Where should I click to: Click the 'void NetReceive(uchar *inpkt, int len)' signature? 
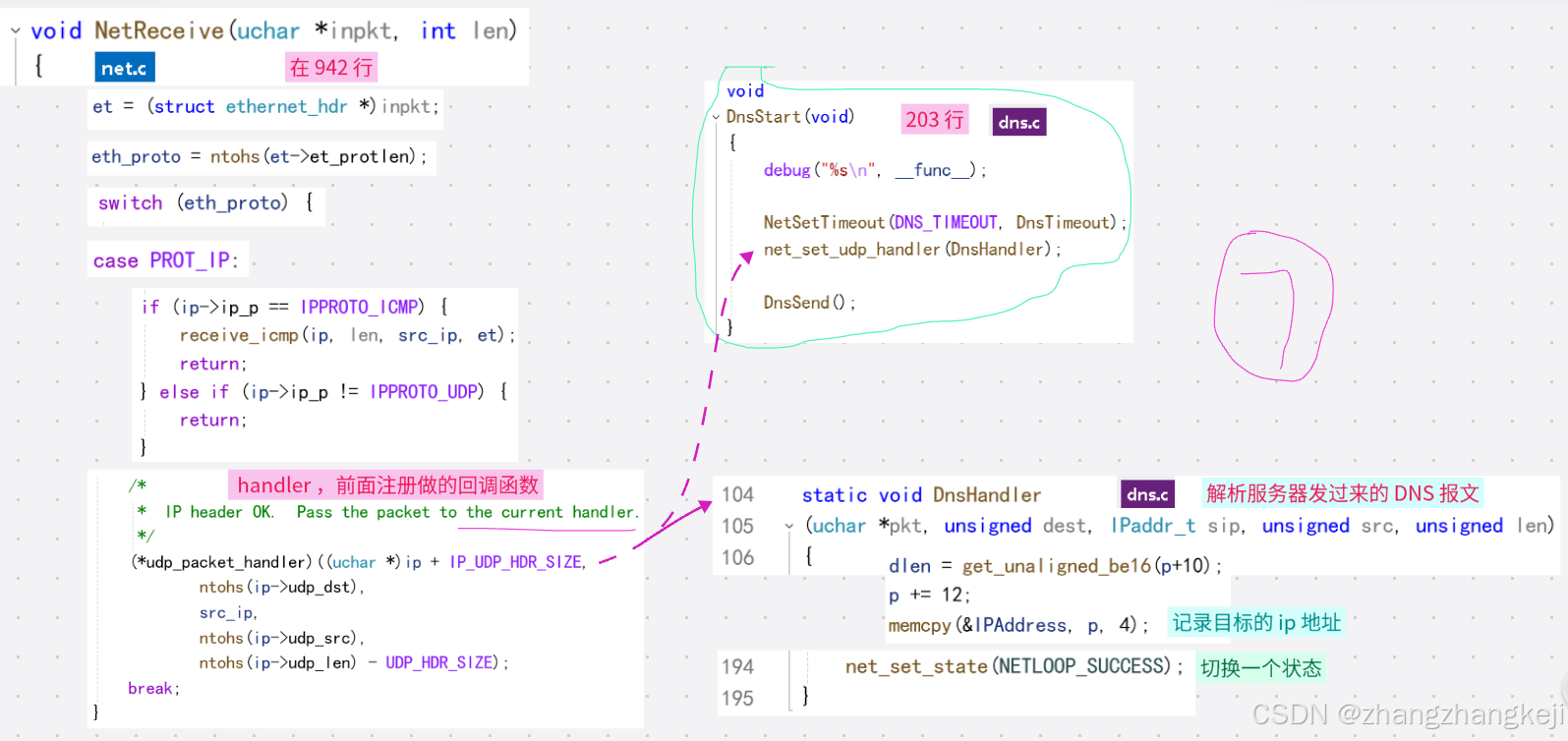[274, 30]
